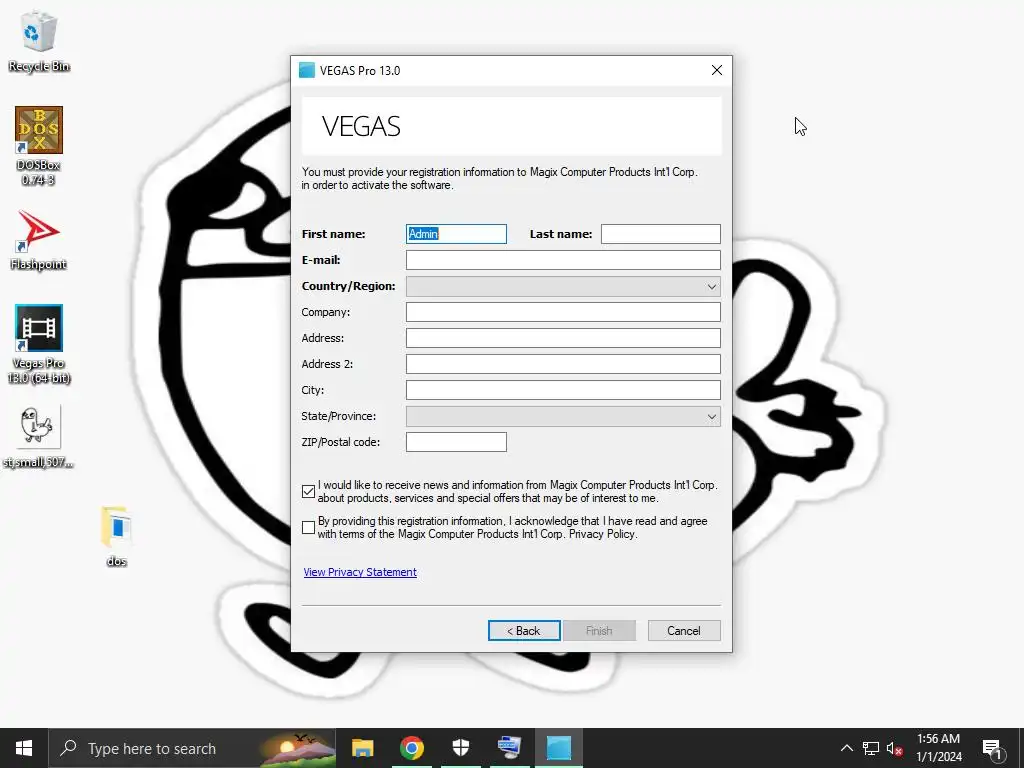This screenshot has height=768, width=1024.
Task: Check the Privacy Policy agreement checkbox
Action: click(x=309, y=527)
